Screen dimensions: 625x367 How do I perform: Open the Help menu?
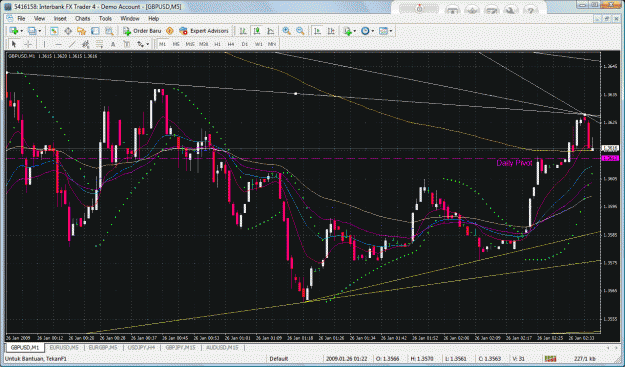[x=153, y=19]
